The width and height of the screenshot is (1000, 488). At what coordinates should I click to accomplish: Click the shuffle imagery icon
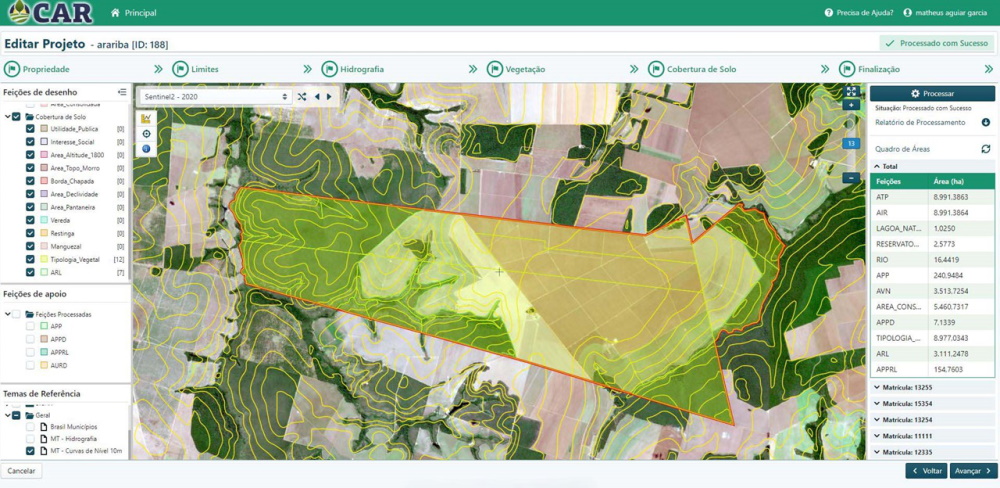pos(302,97)
